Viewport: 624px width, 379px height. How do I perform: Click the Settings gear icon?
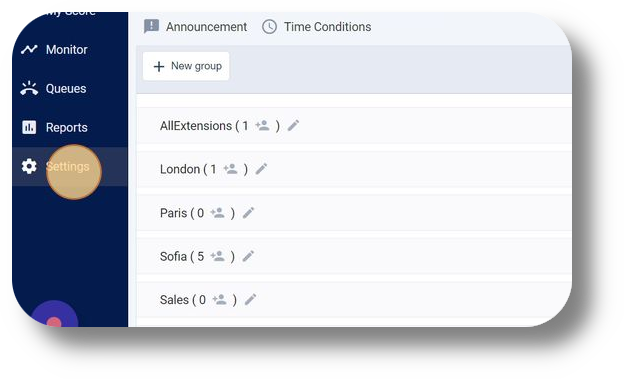(x=29, y=166)
